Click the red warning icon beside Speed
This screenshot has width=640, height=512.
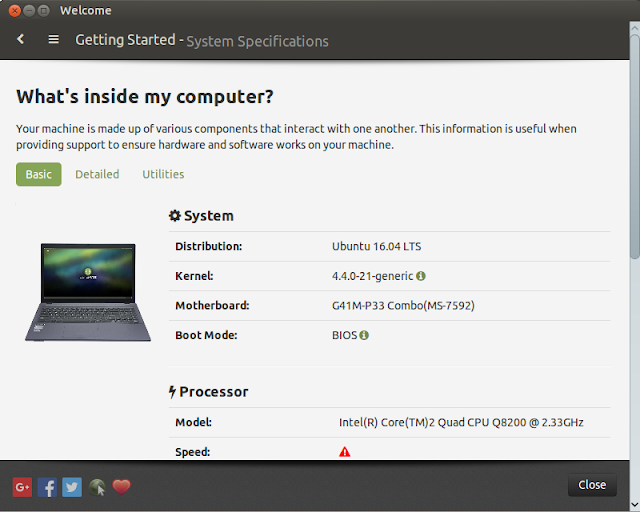[344, 452]
